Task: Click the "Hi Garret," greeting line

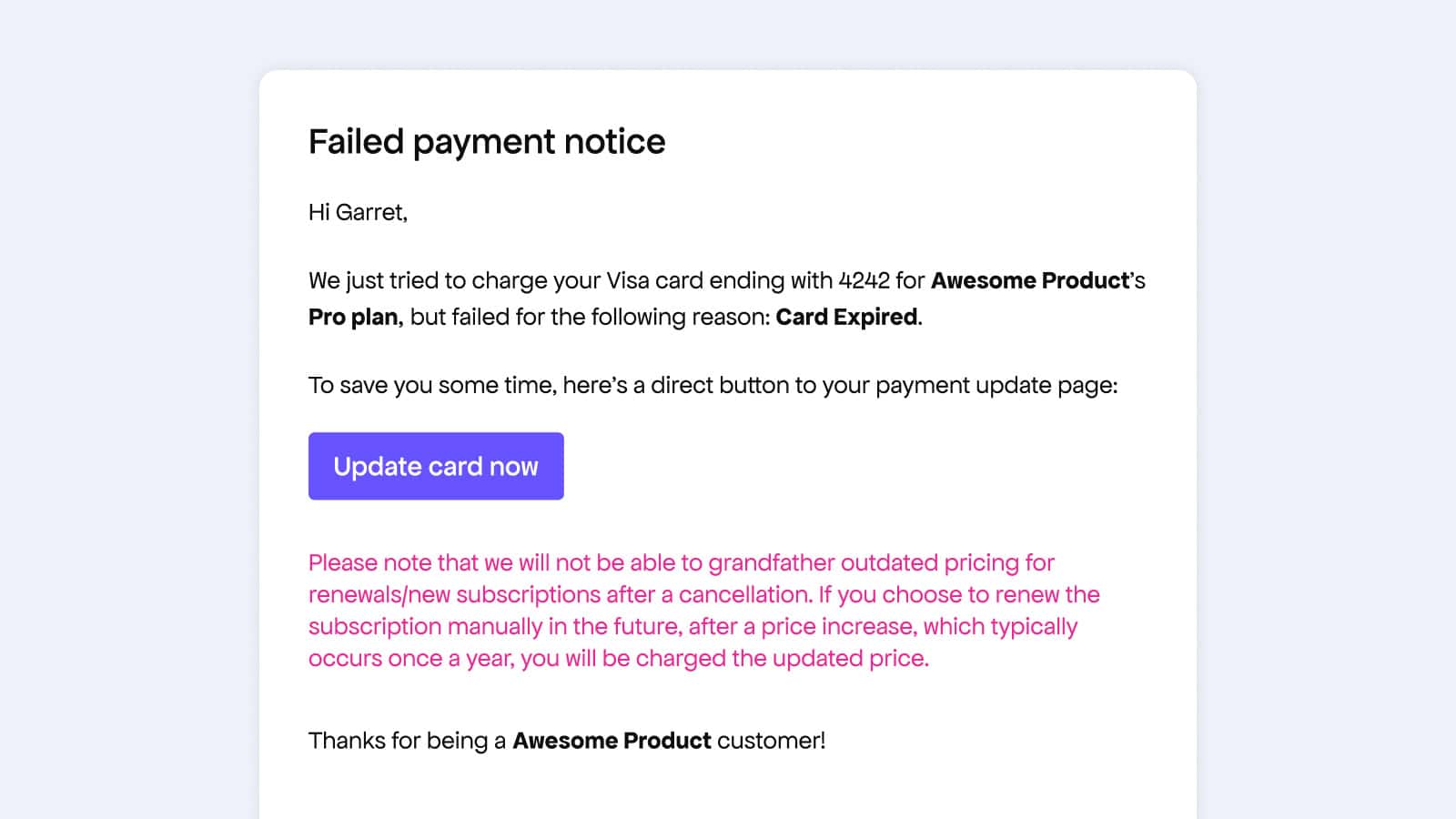Action: [358, 212]
